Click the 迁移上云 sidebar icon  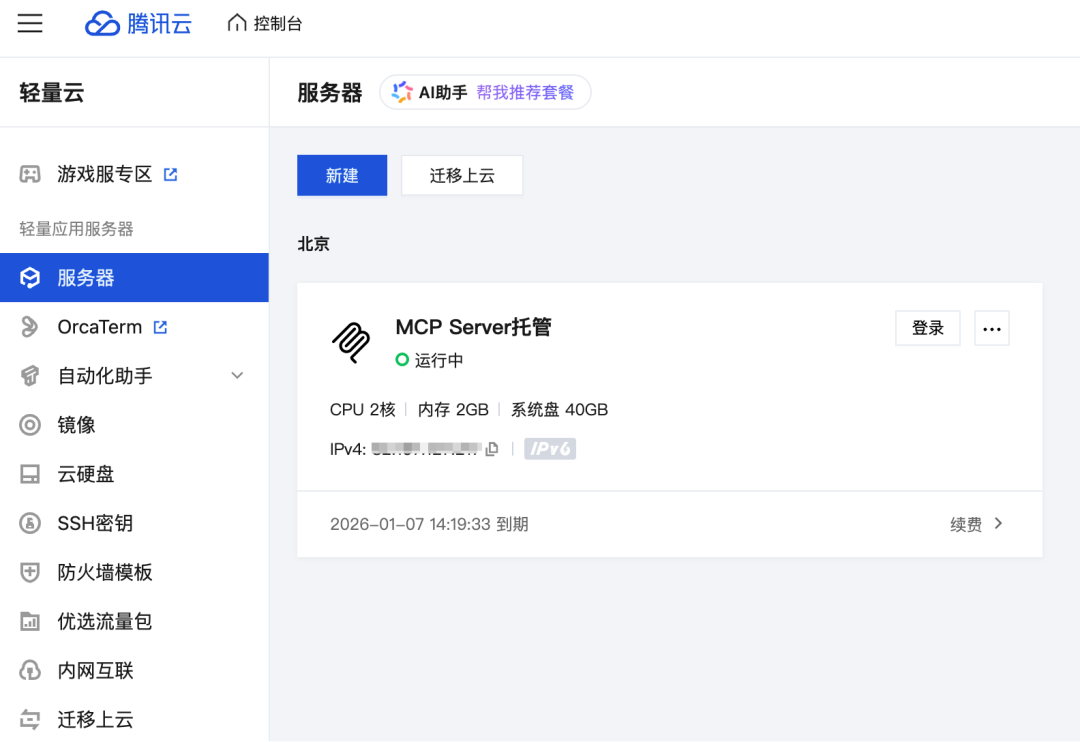pyautogui.click(x=30, y=719)
